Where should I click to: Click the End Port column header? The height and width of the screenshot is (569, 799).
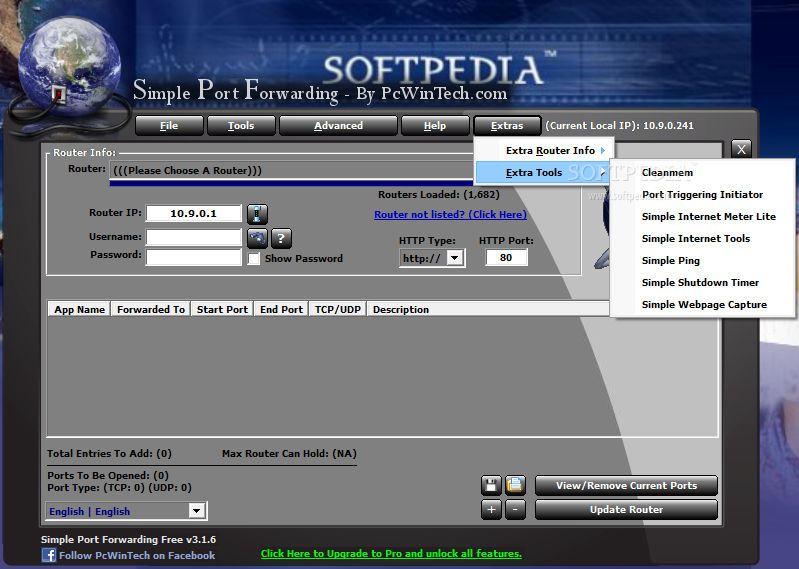(x=281, y=309)
